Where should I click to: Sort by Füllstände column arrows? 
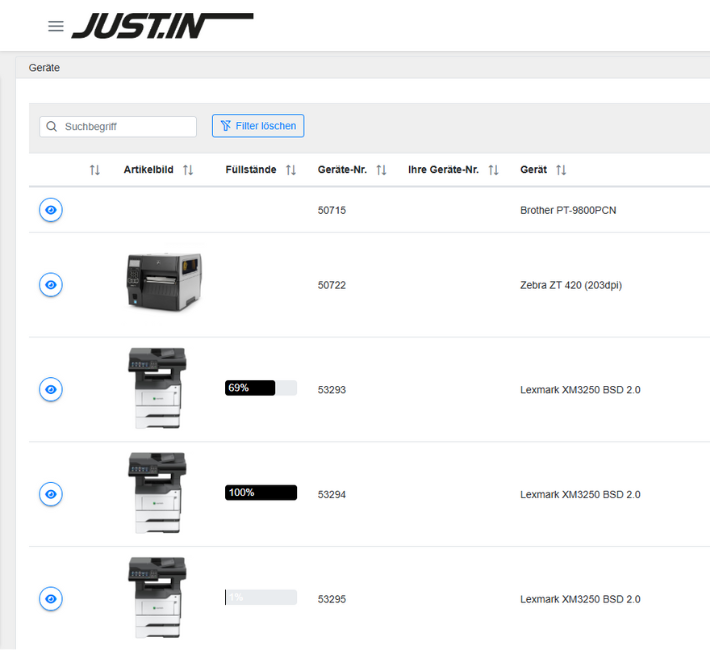[x=291, y=170]
